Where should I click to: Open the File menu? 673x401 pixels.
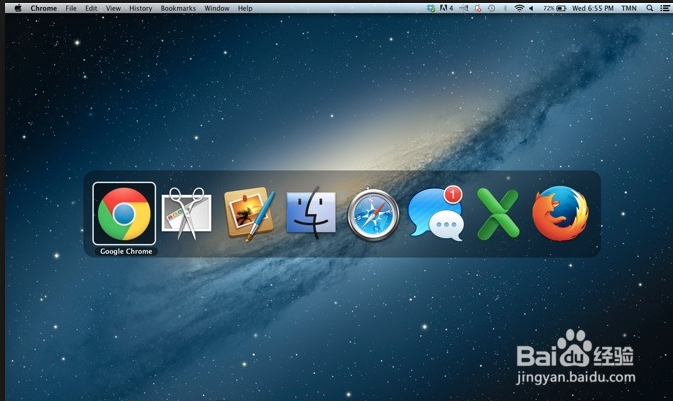coord(71,8)
